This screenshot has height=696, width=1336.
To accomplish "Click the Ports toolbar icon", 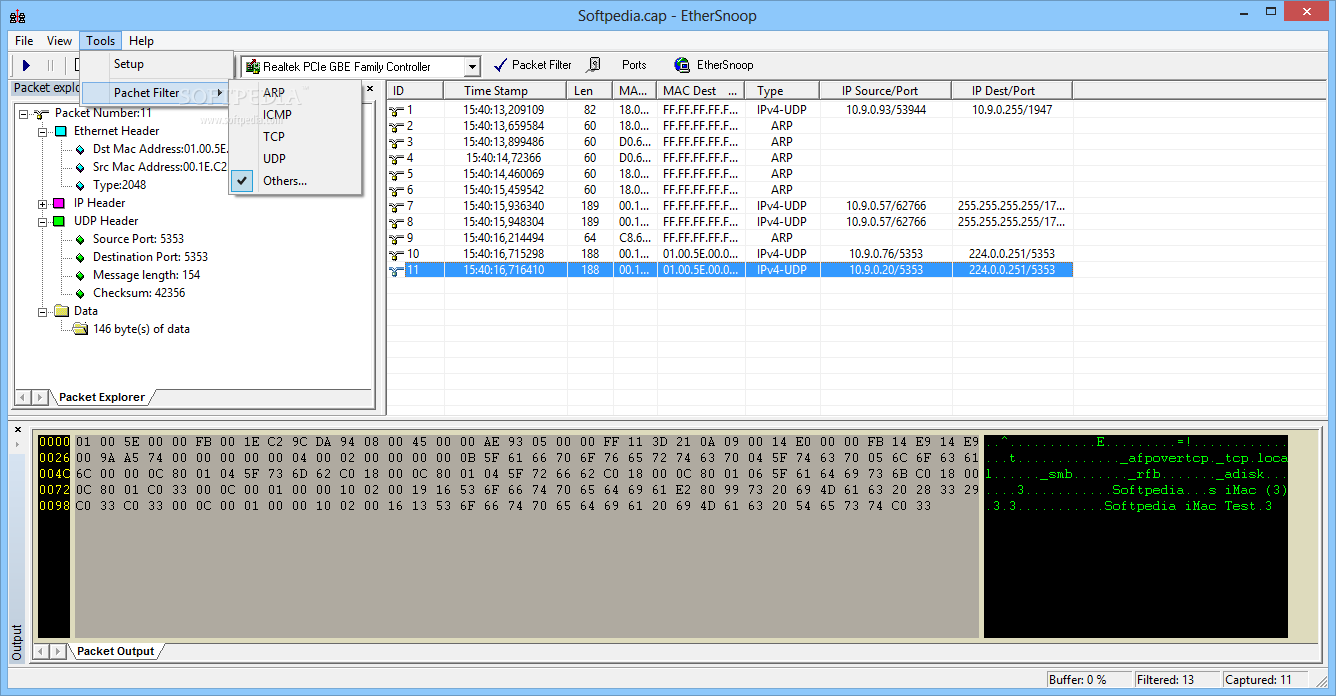I will 594,65.
